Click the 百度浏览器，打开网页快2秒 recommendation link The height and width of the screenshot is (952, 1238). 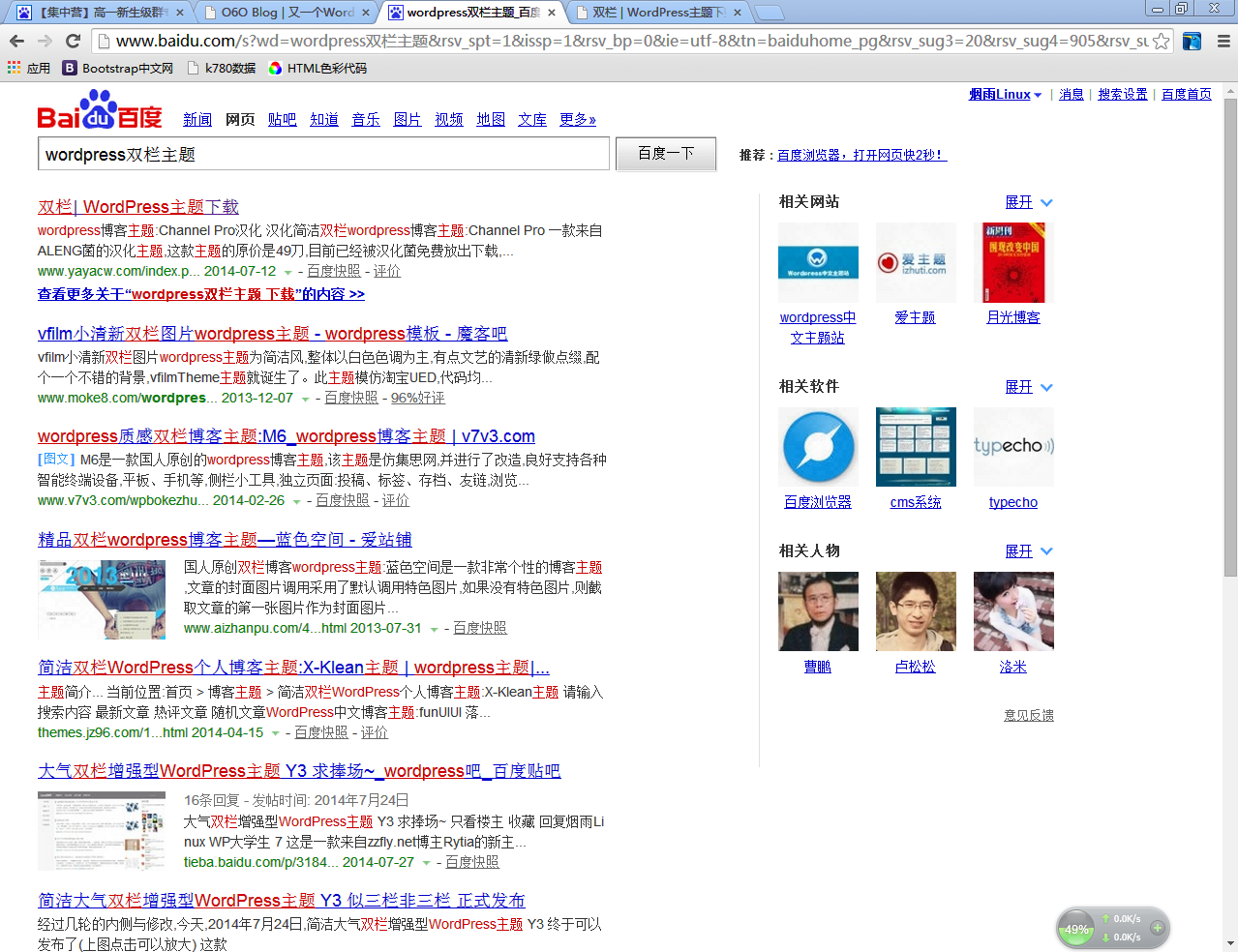861,155
